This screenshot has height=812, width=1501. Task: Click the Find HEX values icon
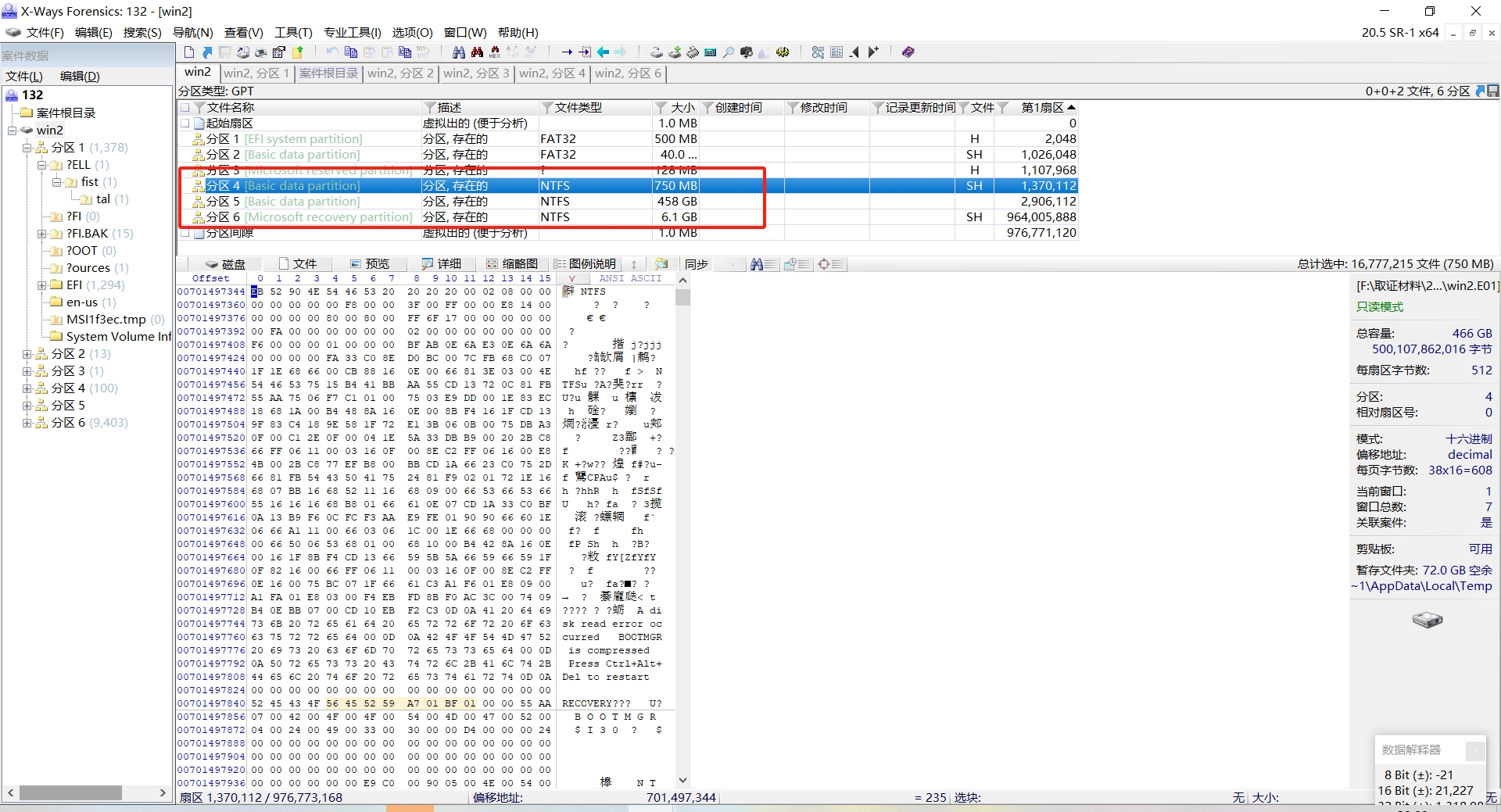click(495, 52)
